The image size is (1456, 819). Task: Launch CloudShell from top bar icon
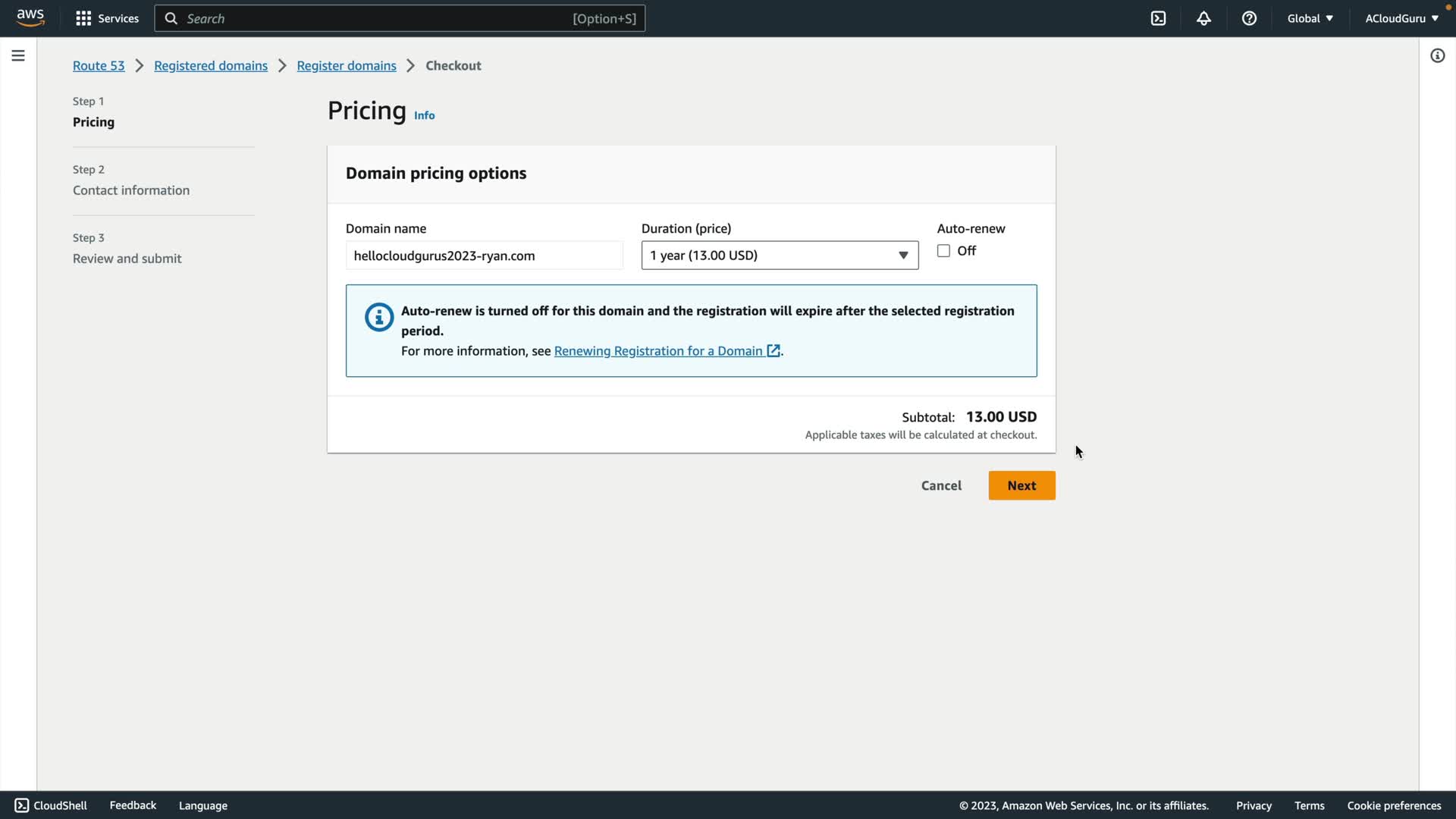pyautogui.click(x=1158, y=18)
